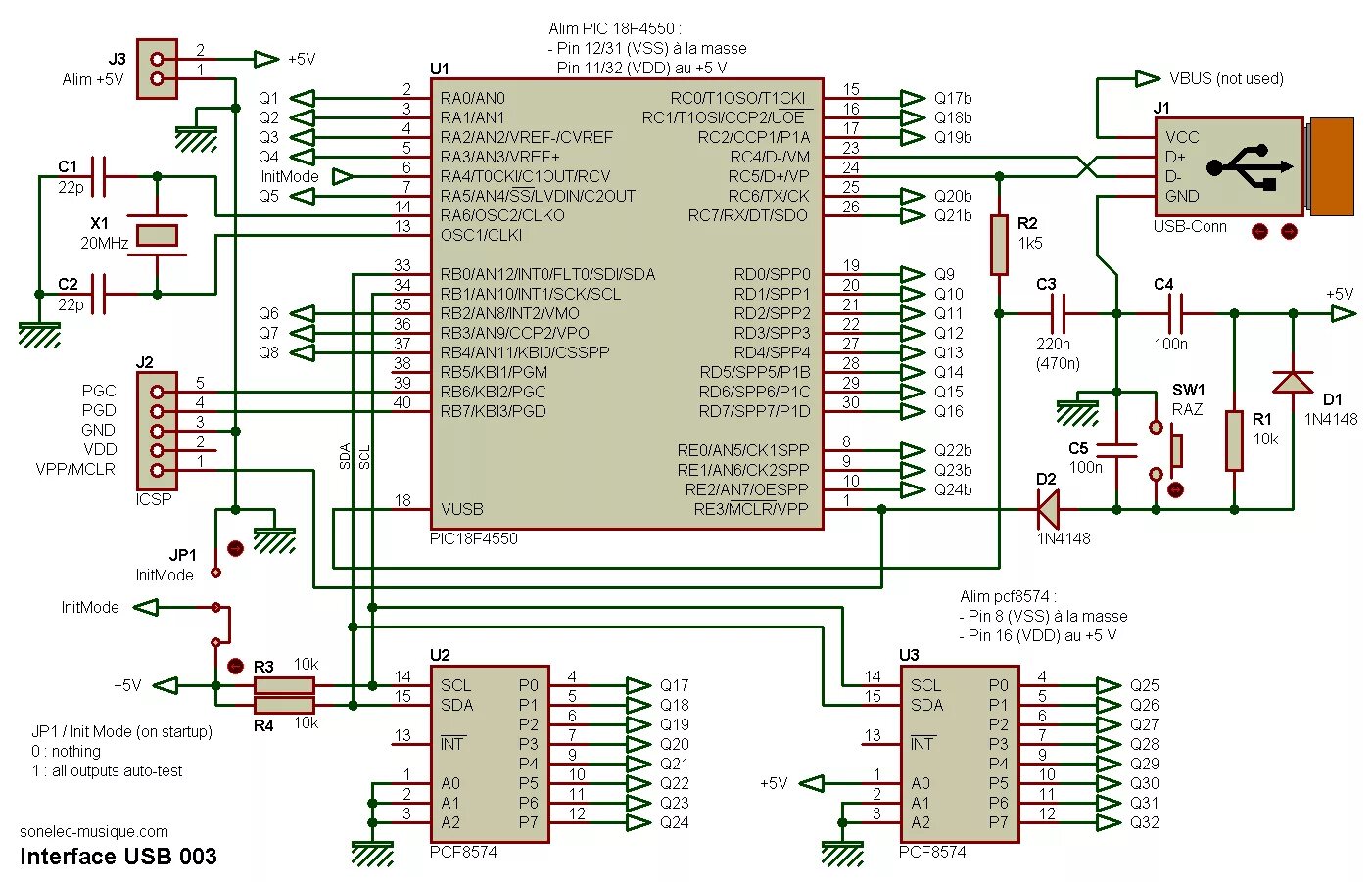The height and width of the screenshot is (882, 1372).
Task: Click push button SW1 RAZ
Action: 1165,450
